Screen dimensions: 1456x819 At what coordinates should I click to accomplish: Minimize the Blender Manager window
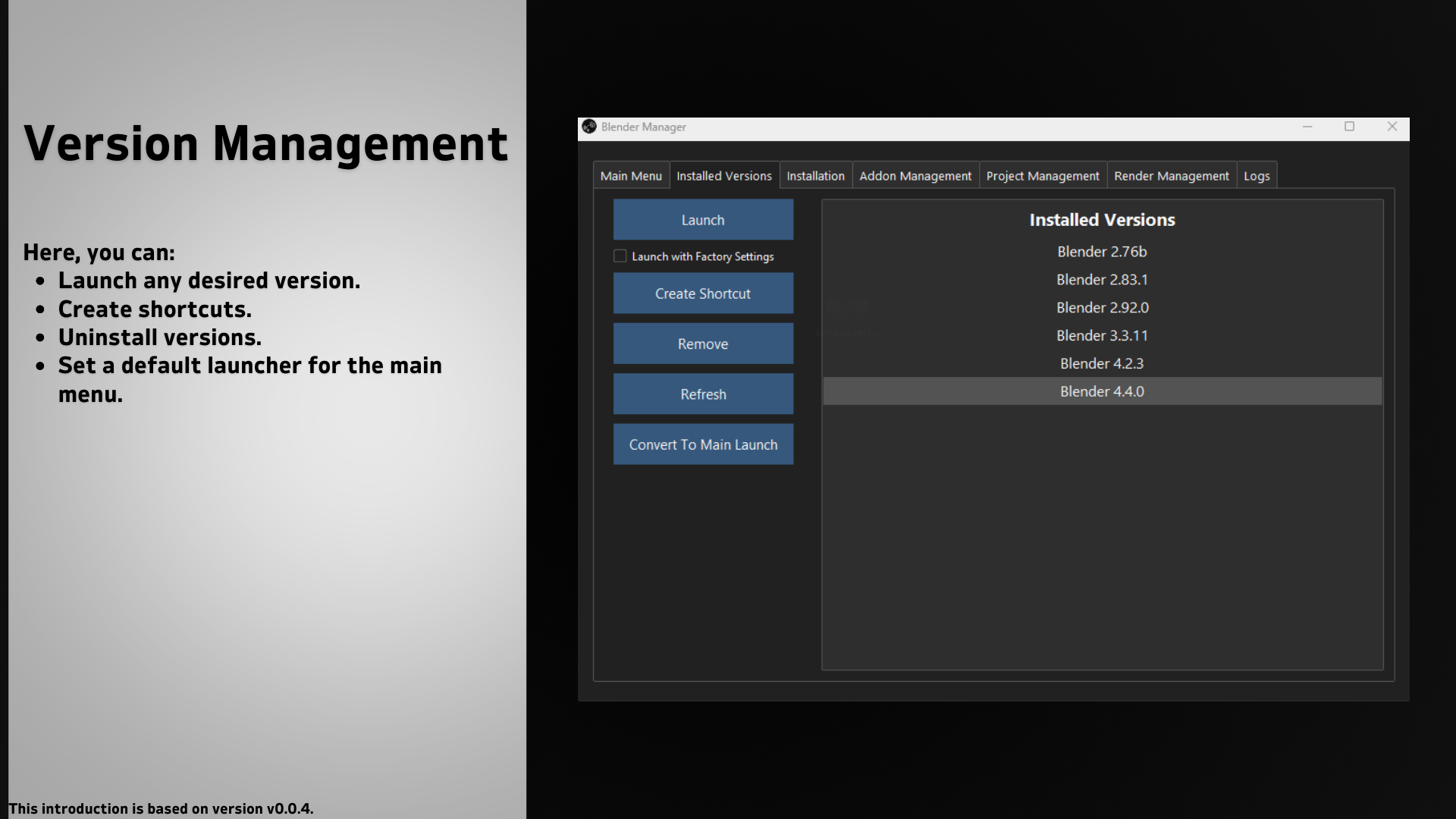1307,127
